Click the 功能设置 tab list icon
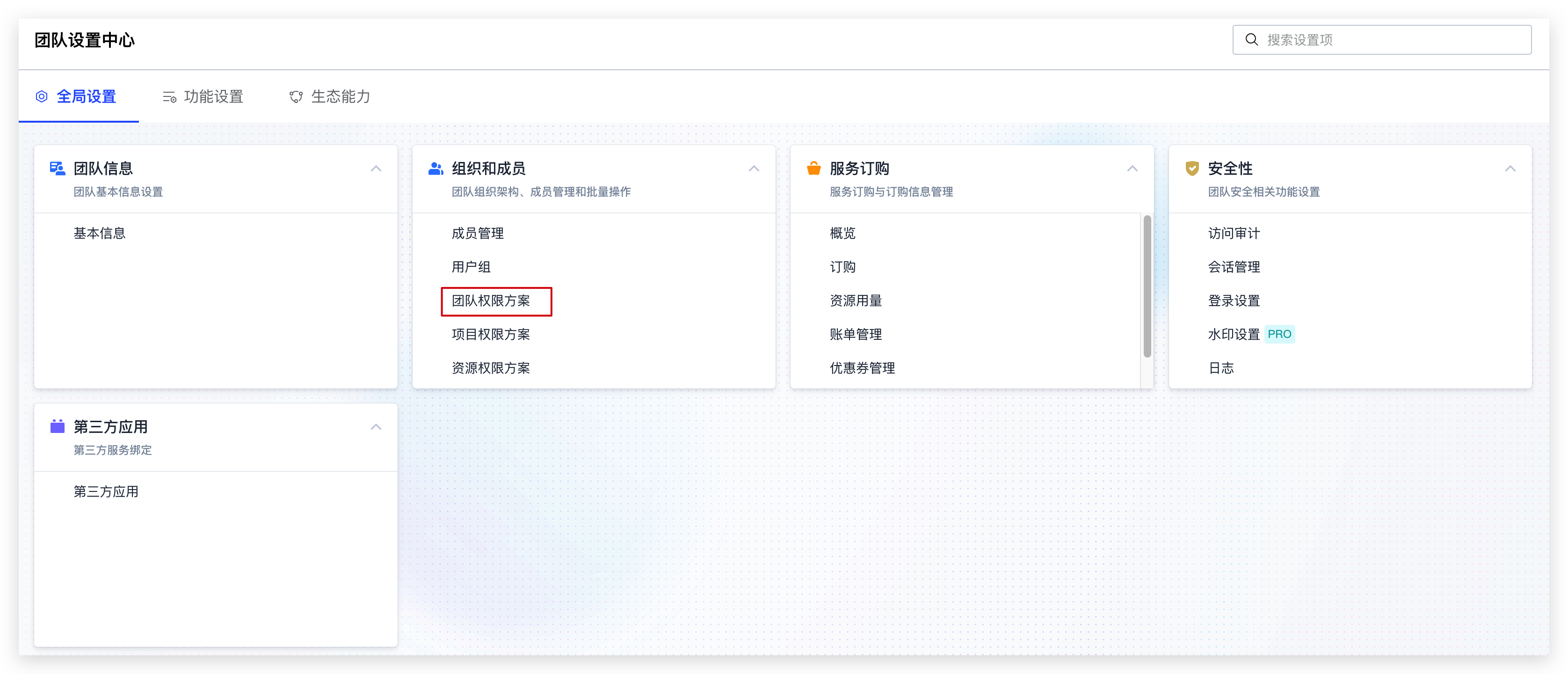Viewport: 1568px width, 674px height. pyautogui.click(x=169, y=97)
